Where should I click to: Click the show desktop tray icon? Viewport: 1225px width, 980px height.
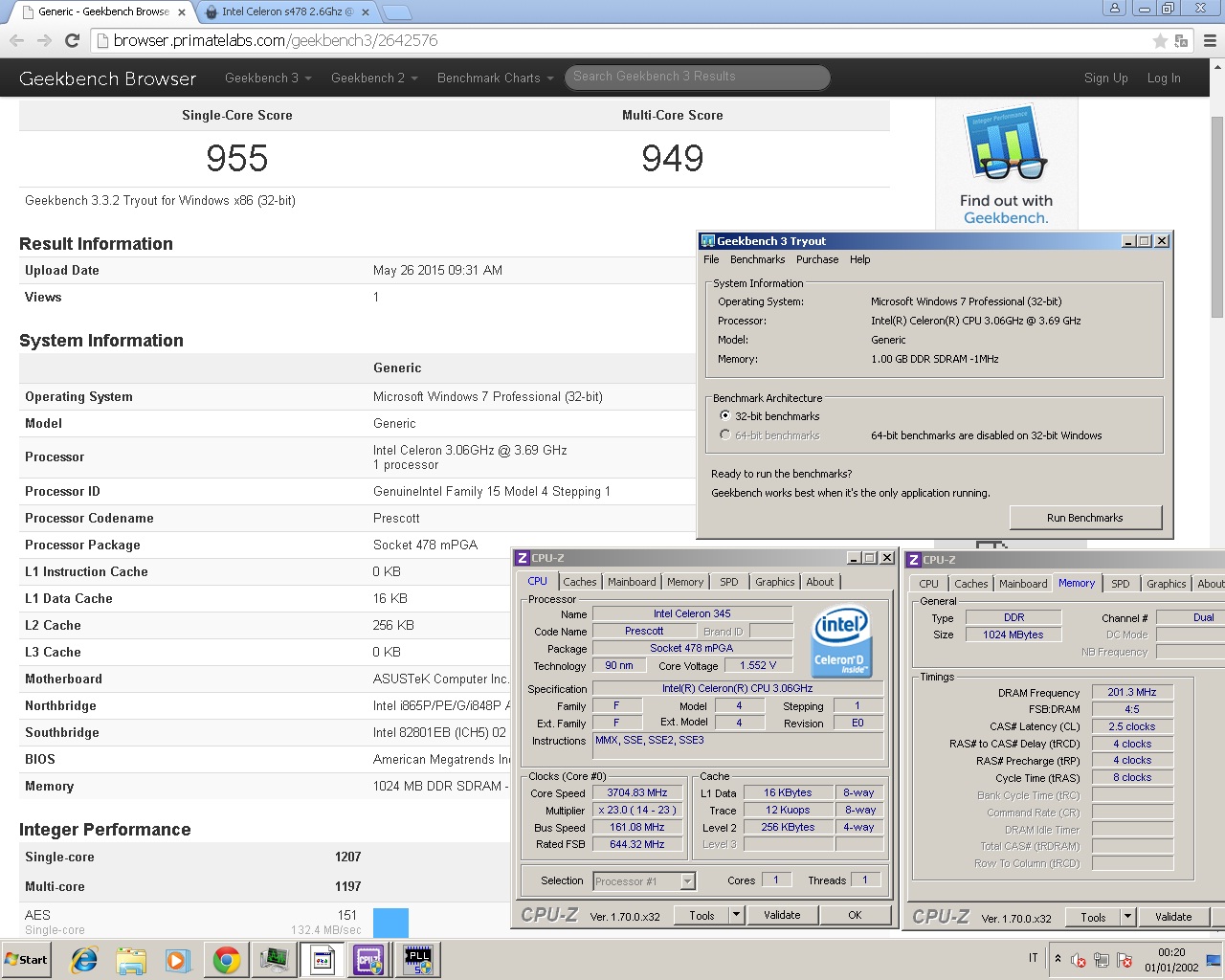(x=1214, y=960)
